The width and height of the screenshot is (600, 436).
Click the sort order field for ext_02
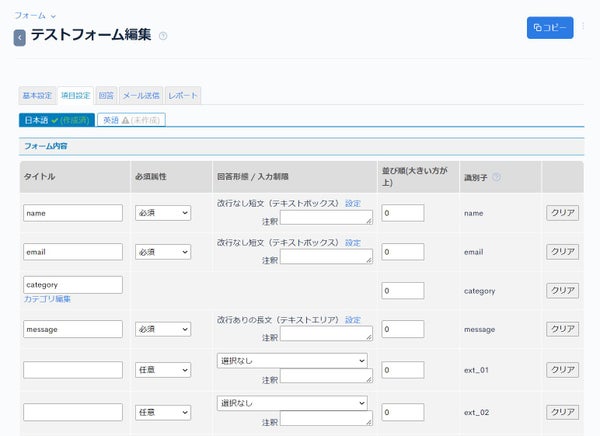click(x=403, y=412)
